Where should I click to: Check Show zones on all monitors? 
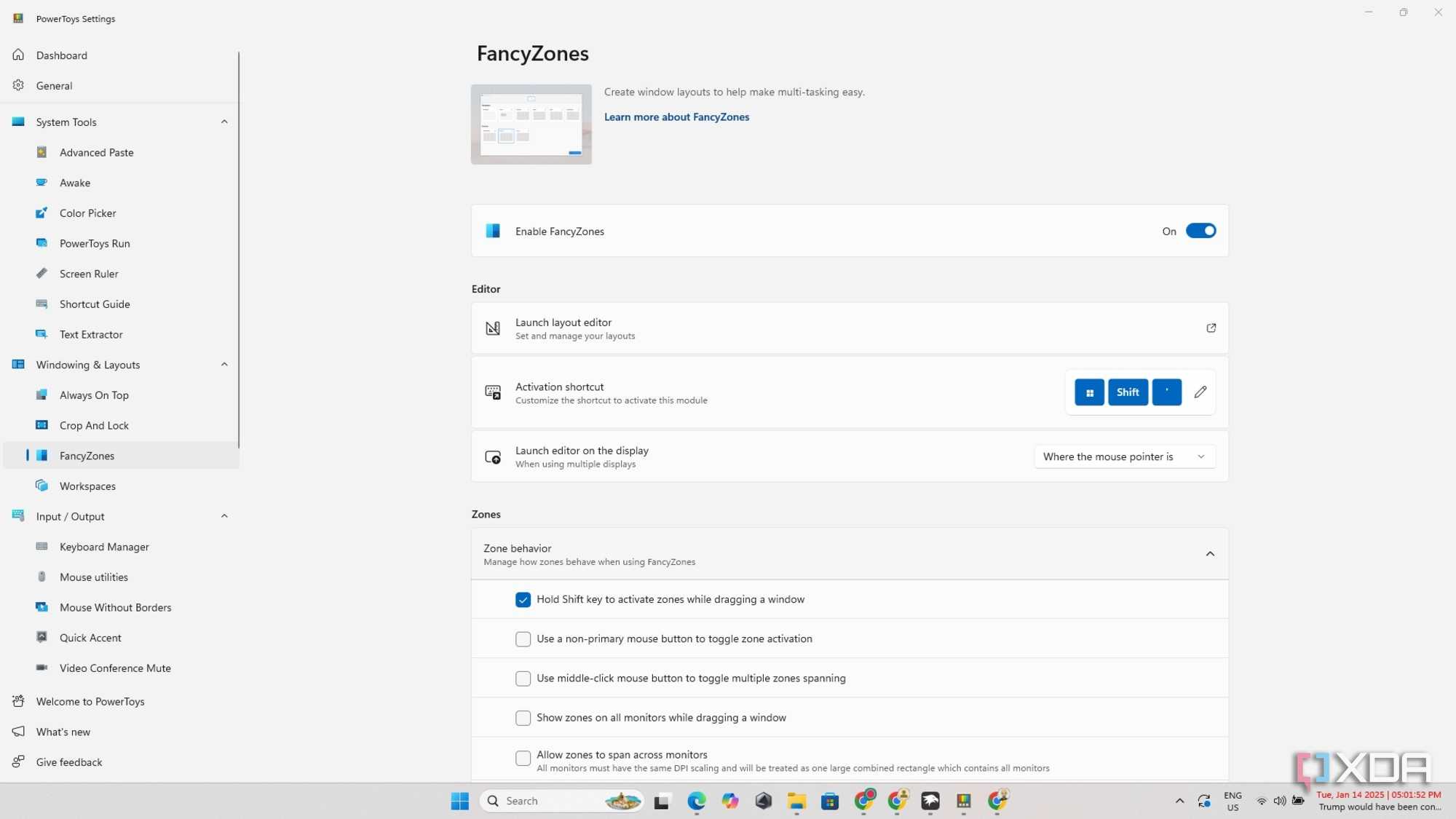(x=523, y=718)
